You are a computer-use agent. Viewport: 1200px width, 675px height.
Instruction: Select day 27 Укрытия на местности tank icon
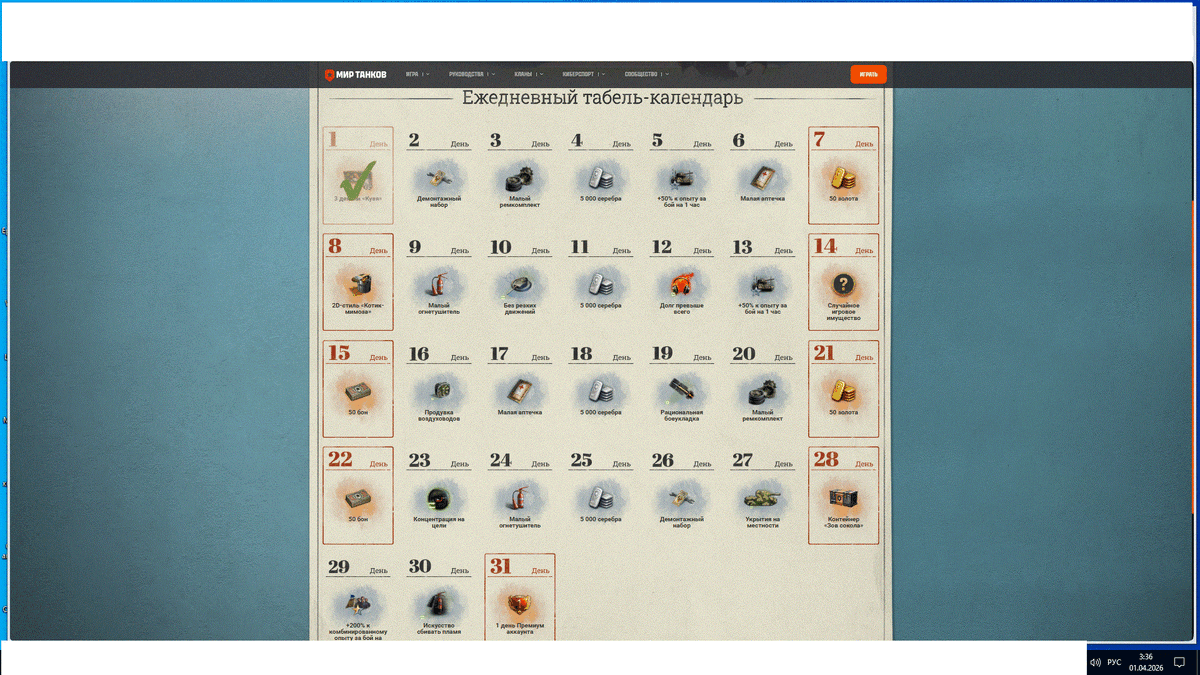pos(763,497)
